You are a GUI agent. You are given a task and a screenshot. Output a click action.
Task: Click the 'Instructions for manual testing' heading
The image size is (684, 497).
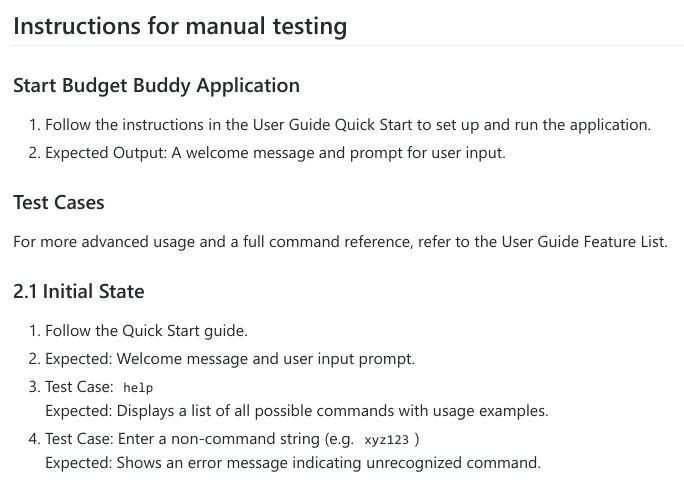coord(180,26)
